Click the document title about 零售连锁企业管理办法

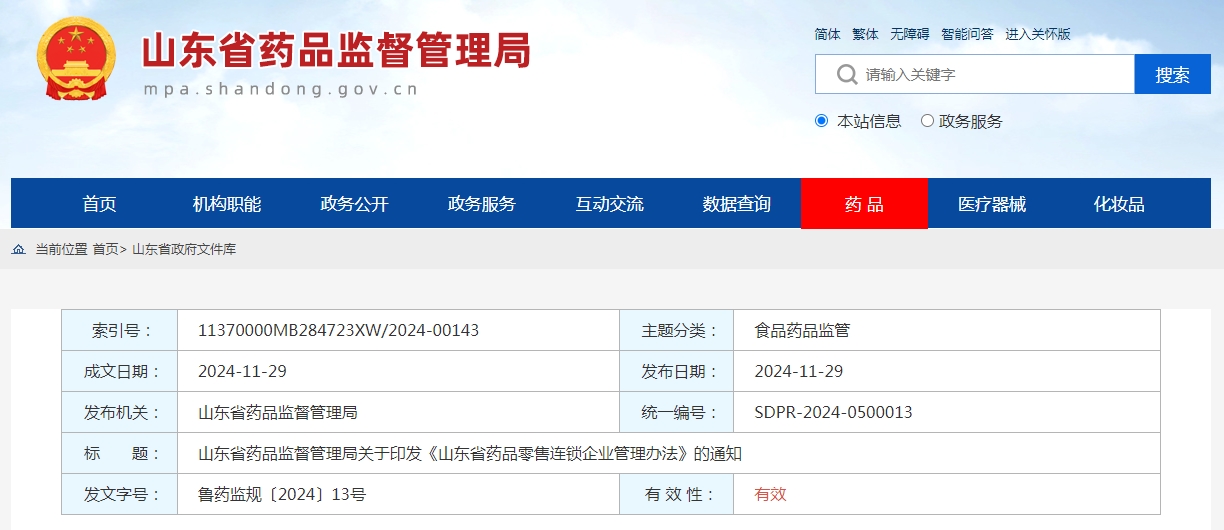(x=470, y=453)
